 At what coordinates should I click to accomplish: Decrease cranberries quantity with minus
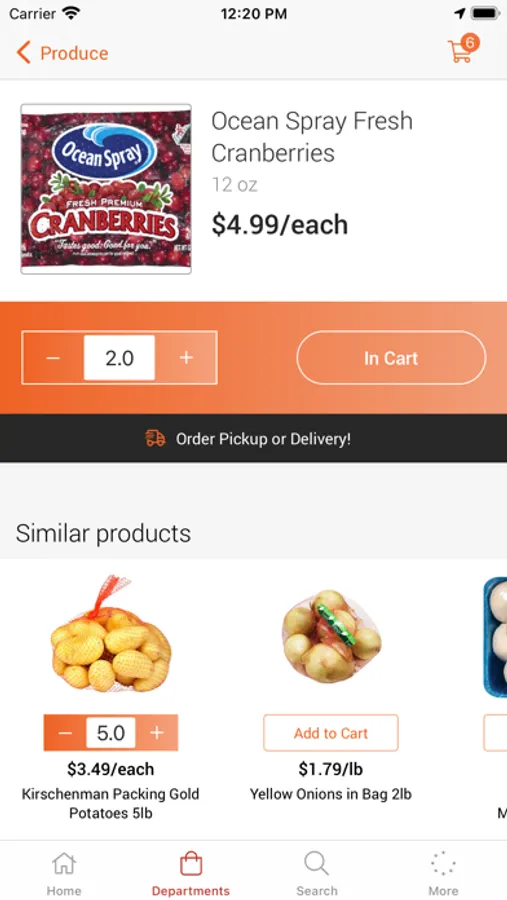[53, 358]
